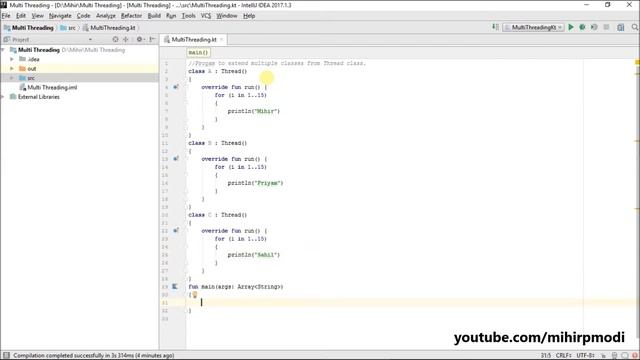
Task: Open the Help menu
Action: (x=249, y=16)
